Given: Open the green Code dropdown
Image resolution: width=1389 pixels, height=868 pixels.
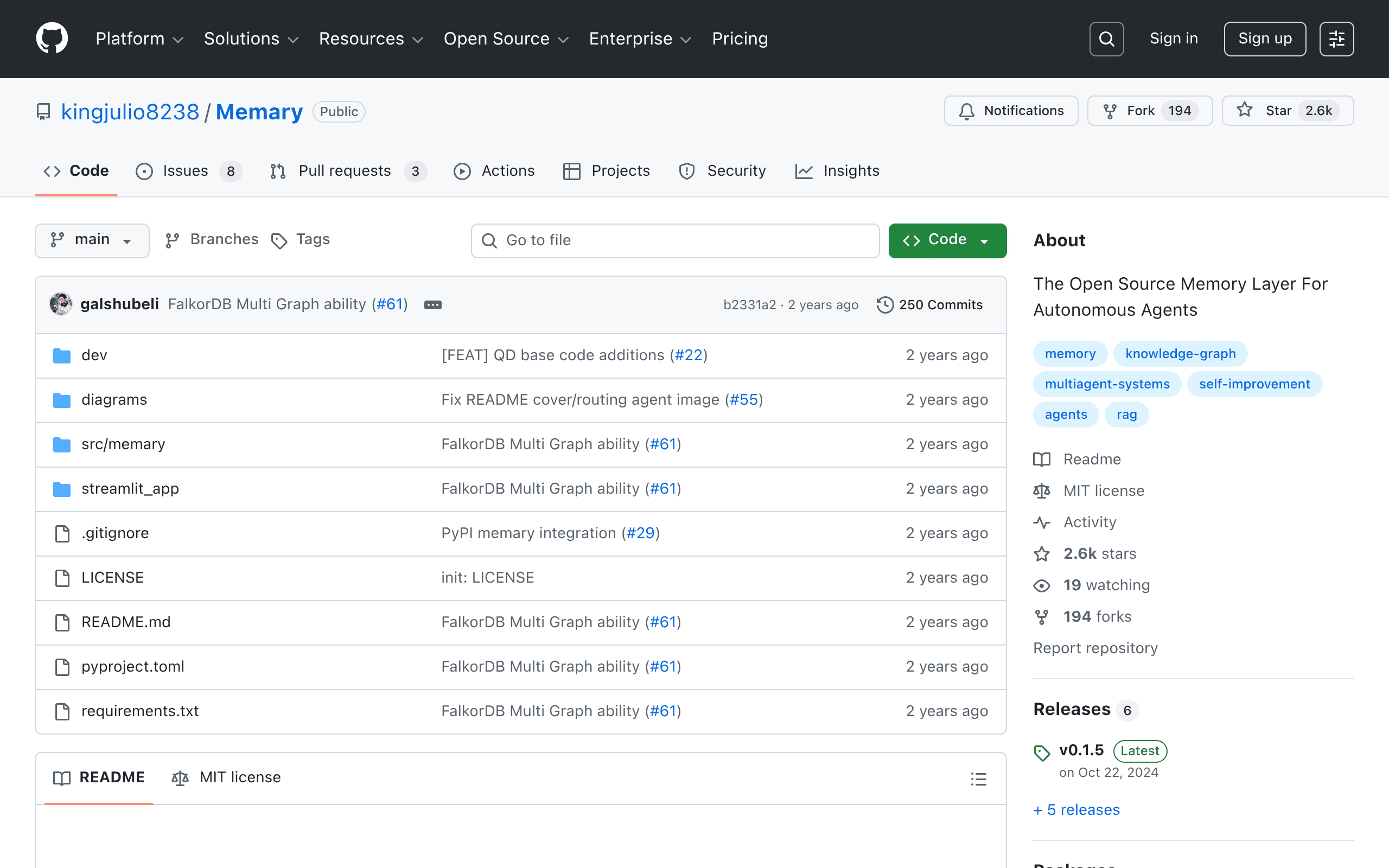Looking at the screenshot, I should click(x=947, y=240).
